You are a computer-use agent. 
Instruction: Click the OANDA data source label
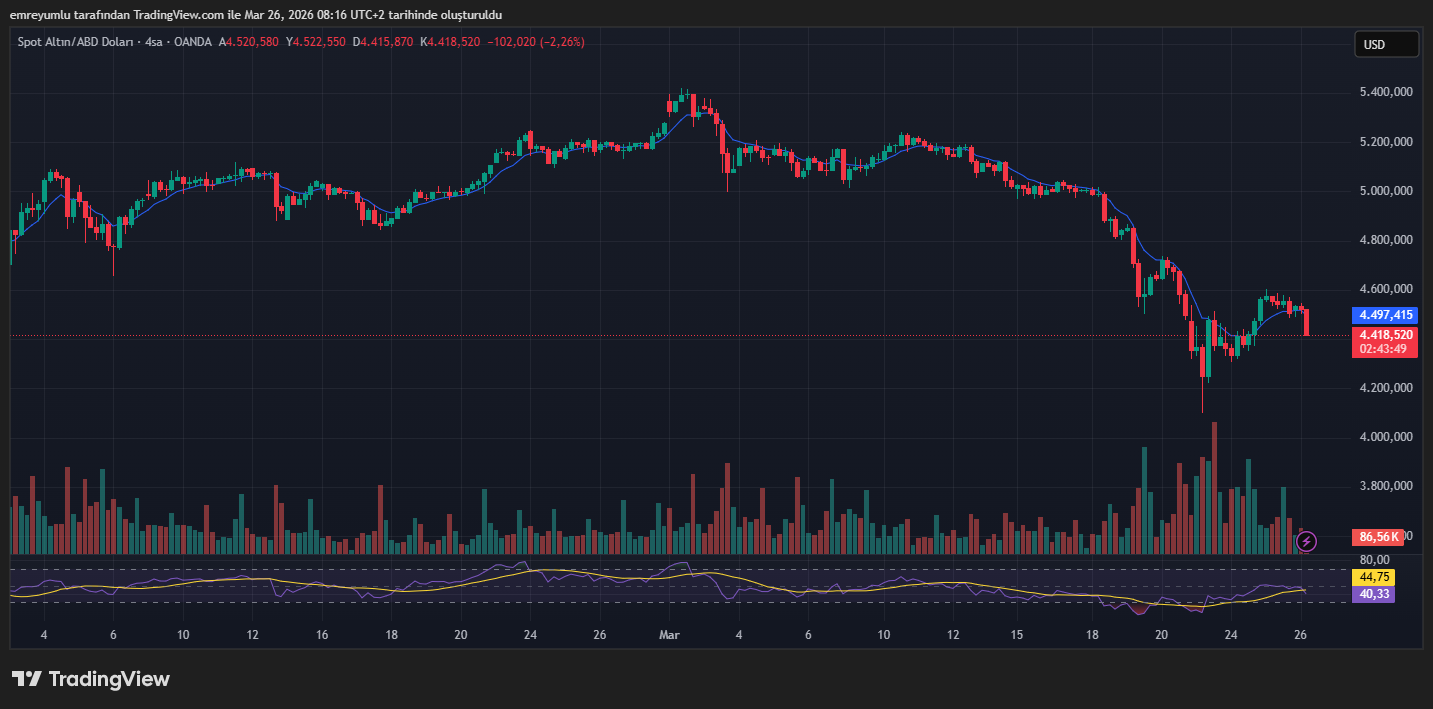pos(192,42)
